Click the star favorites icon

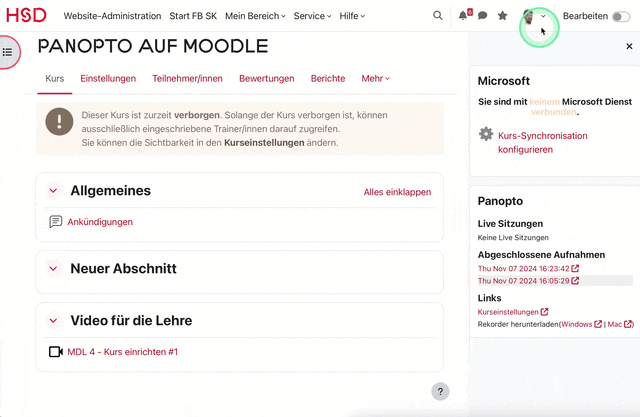pyautogui.click(x=502, y=16)
